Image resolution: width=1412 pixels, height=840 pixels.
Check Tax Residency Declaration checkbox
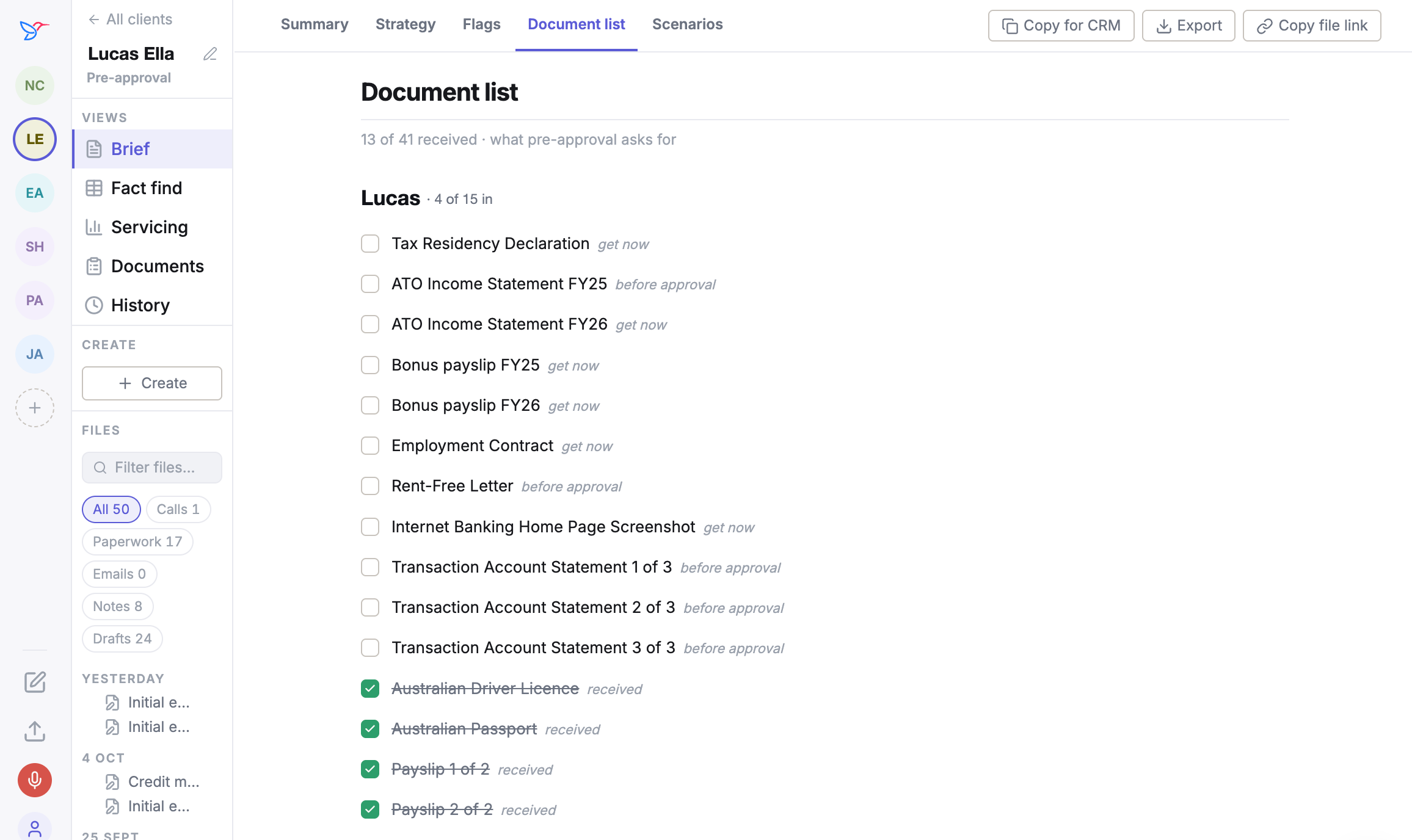[x=370, y=244]
